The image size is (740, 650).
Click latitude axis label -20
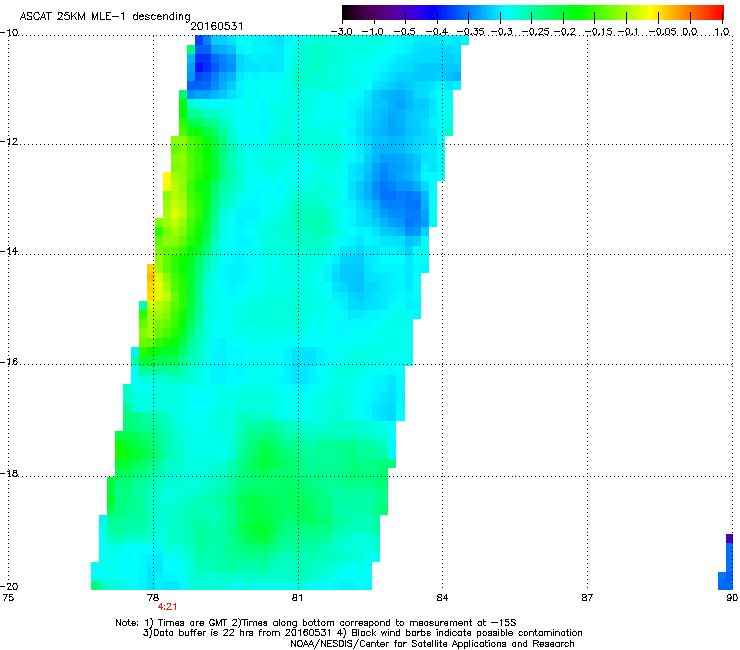(9, 586)
